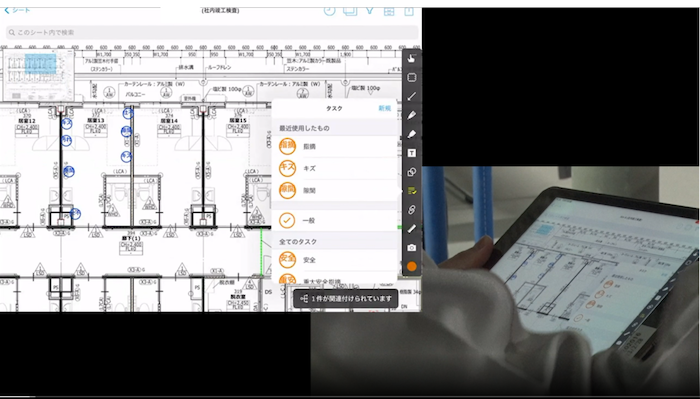Click the sheet overview minimap thumbnail
Viewport: 700px width, 399px height.
[x=38, y=75]
